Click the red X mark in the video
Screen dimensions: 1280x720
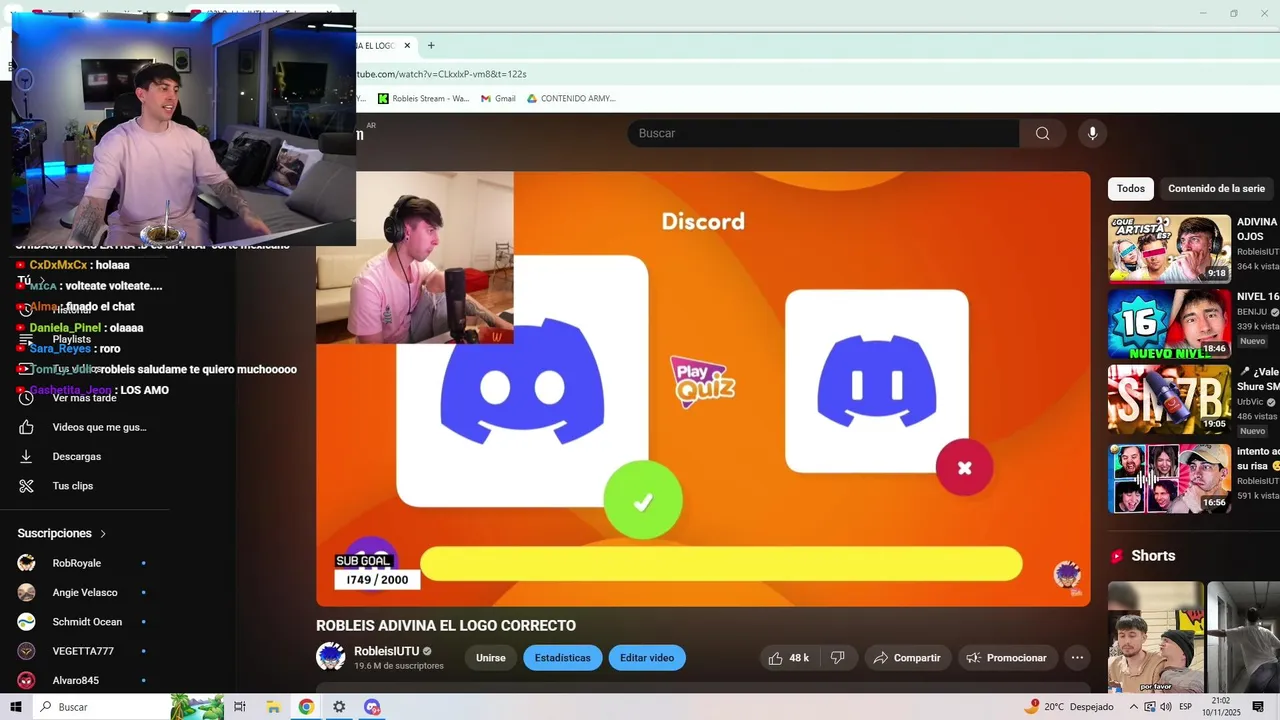pos(964,467)
